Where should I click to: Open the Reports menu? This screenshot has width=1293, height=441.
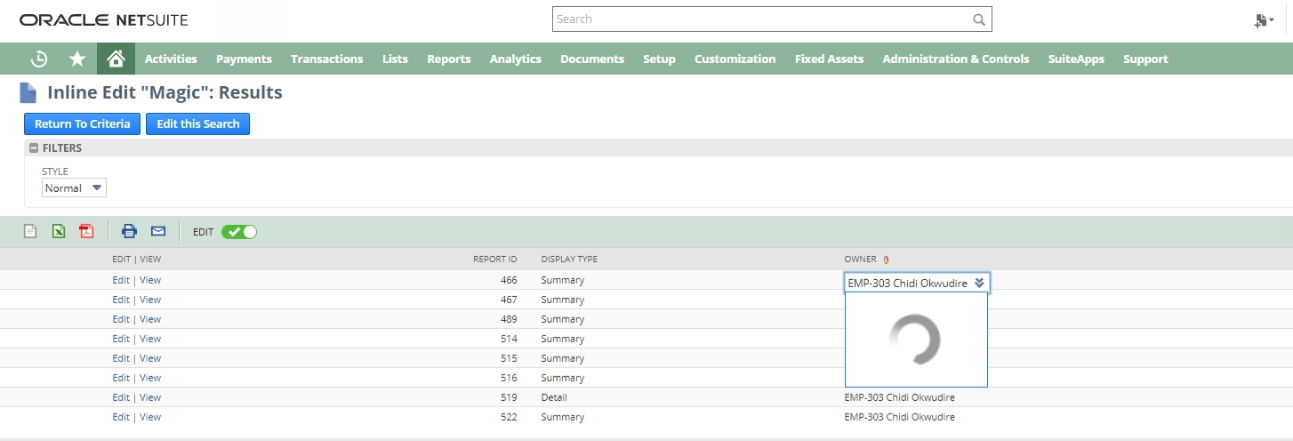[449, 59]
